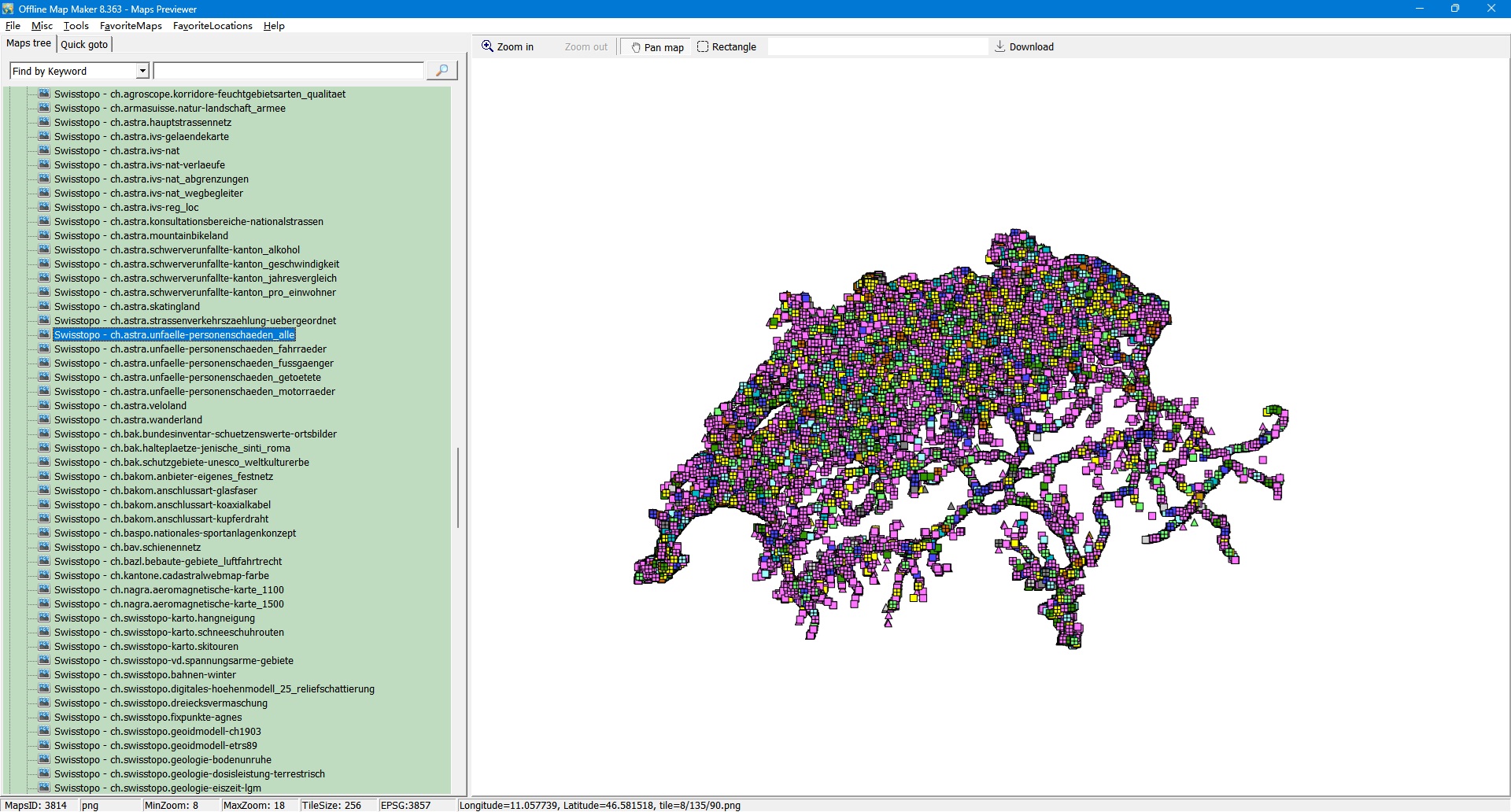Click map icon beside ch.bav.schienennetz entry
The width and height of the screenshot is (1511, 812).
44,548
